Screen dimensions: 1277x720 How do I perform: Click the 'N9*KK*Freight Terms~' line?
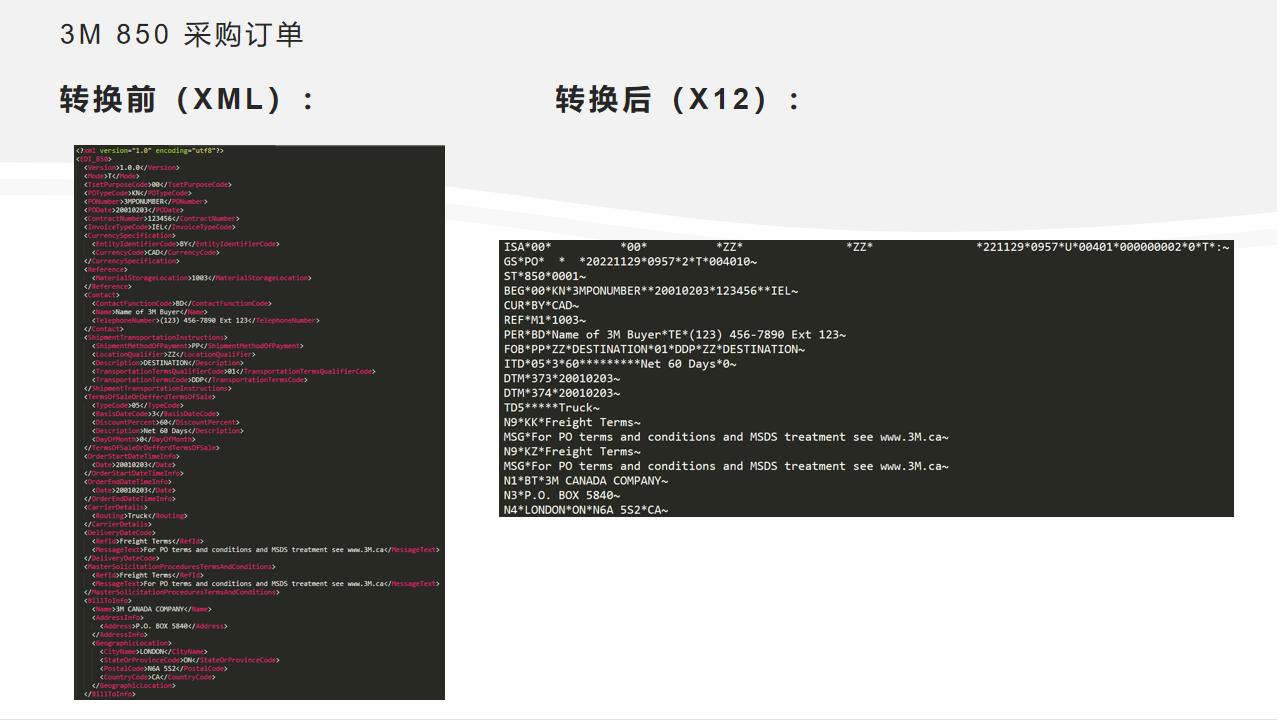[572, 422]
